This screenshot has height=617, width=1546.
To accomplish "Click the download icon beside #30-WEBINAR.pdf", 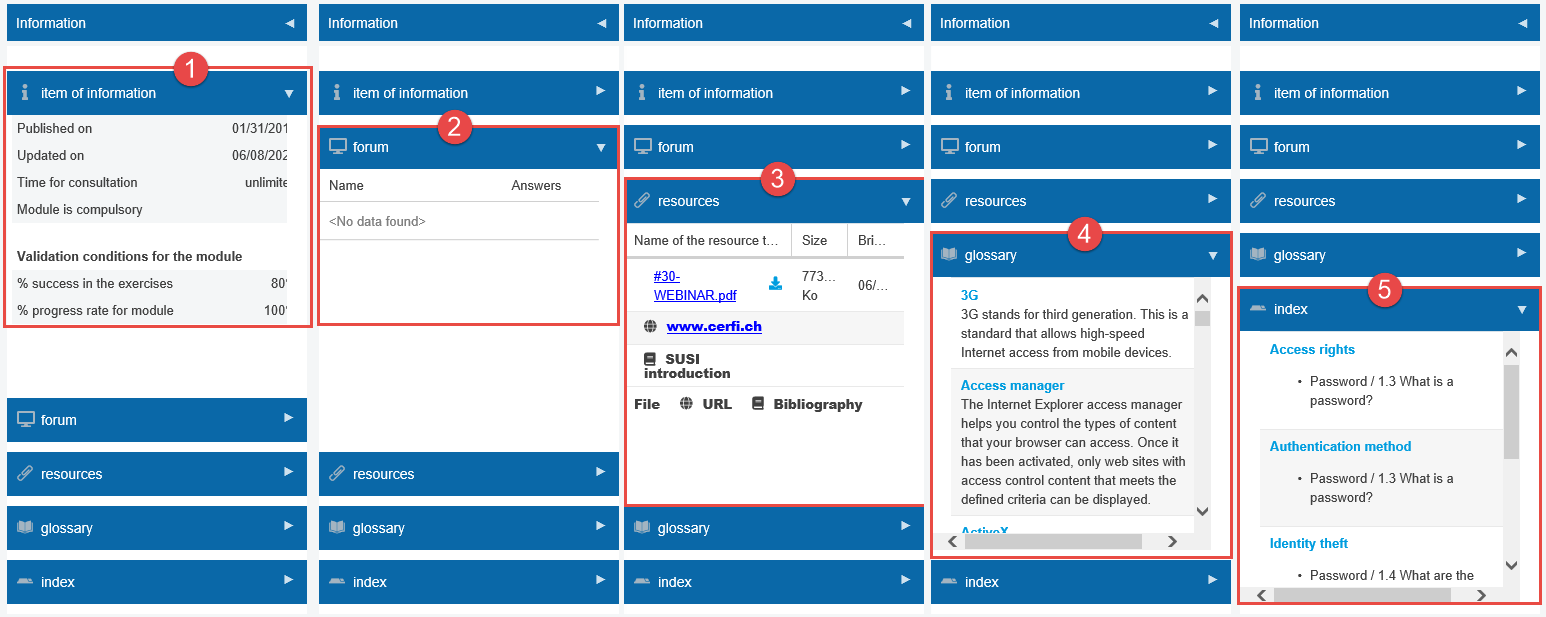I will [x=775, y=284].
